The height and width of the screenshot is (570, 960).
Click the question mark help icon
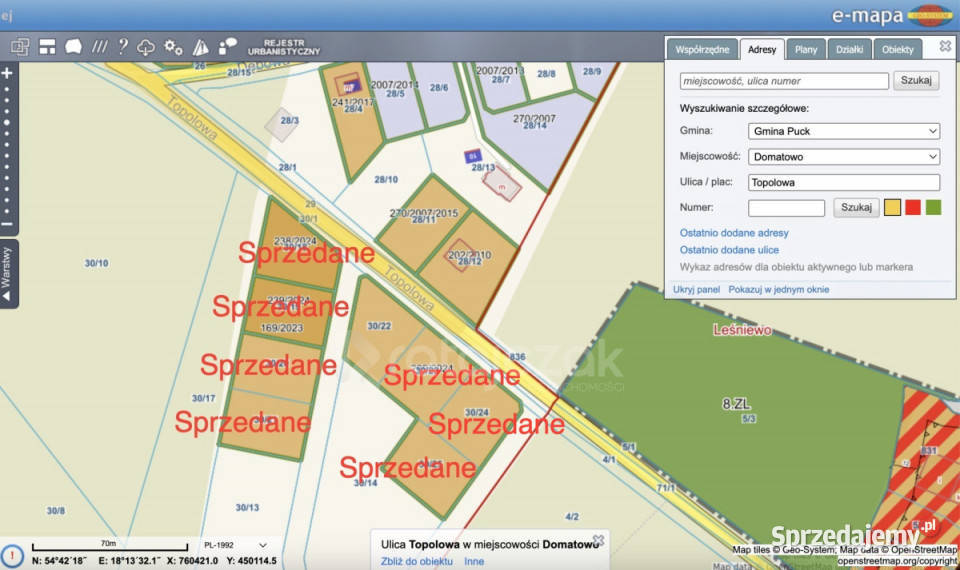[x=123, y=47]
